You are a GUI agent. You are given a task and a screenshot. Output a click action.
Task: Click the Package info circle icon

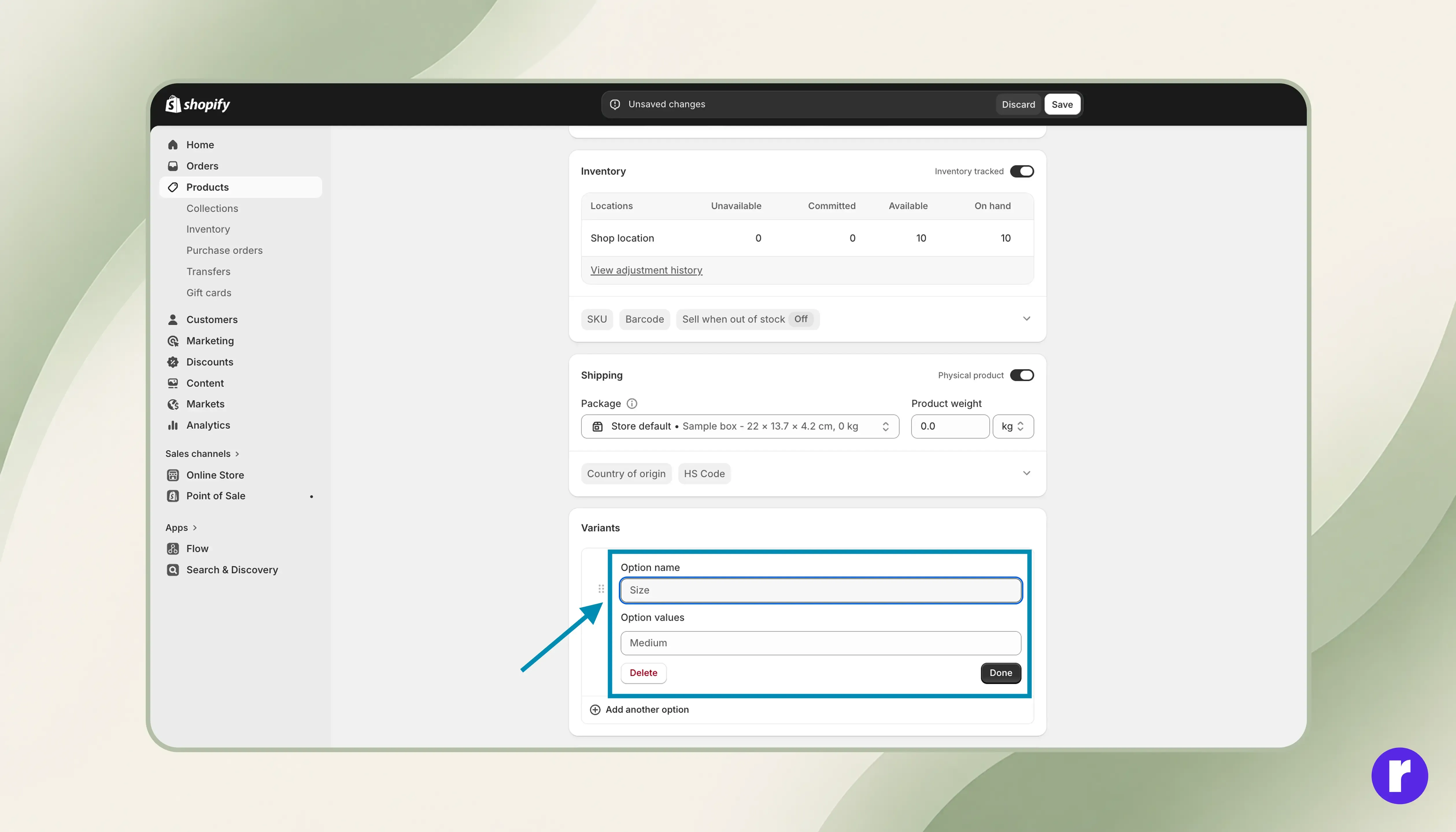[631, 404]
